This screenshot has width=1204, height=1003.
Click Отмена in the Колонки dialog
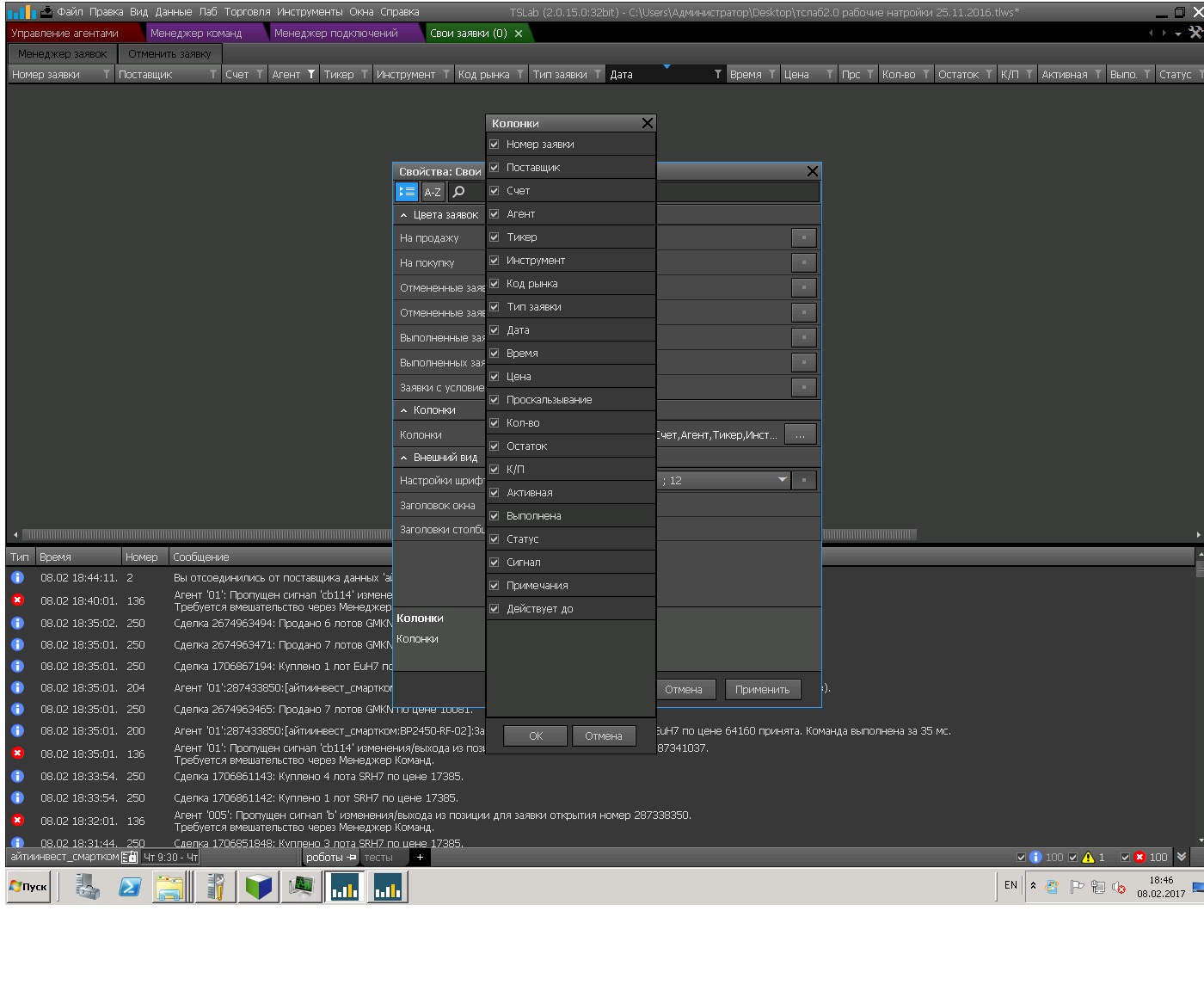point(604,736)
